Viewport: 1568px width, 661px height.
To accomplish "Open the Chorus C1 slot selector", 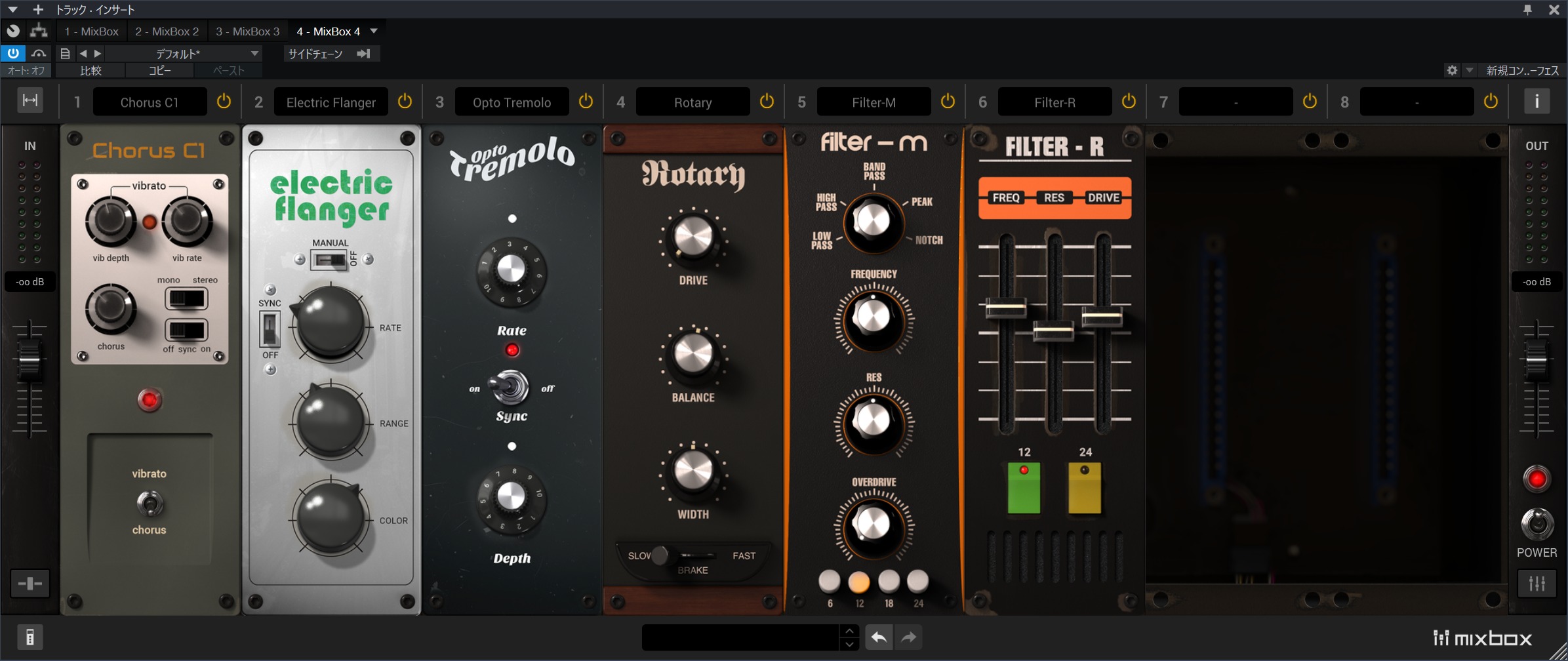I will click(150, 102).
